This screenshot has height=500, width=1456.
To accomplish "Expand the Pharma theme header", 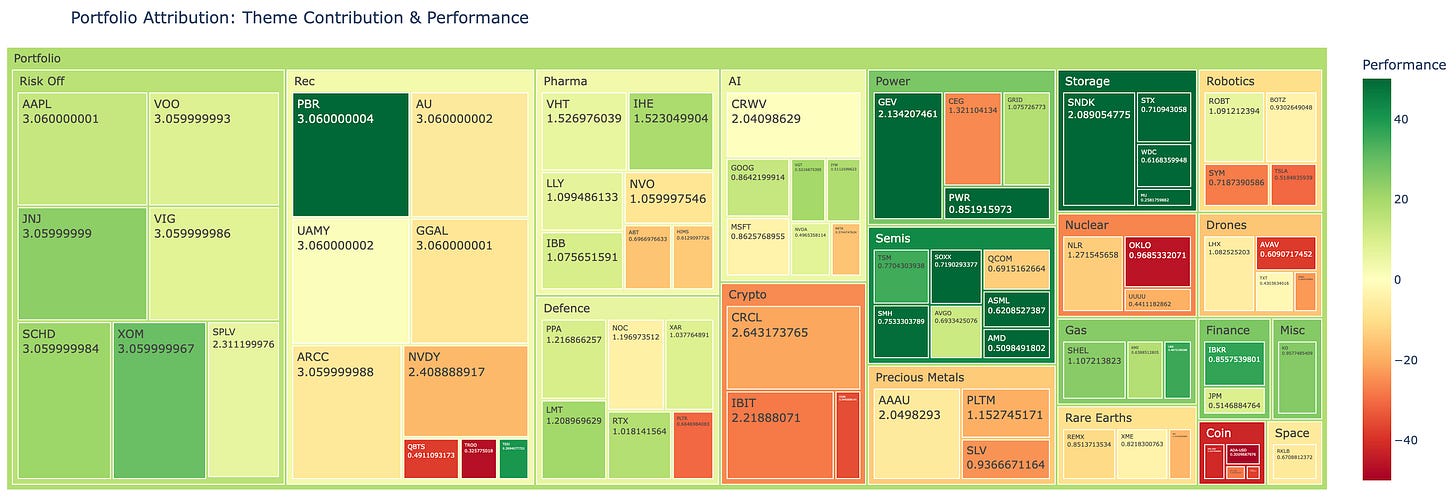I will pos(628,81).
